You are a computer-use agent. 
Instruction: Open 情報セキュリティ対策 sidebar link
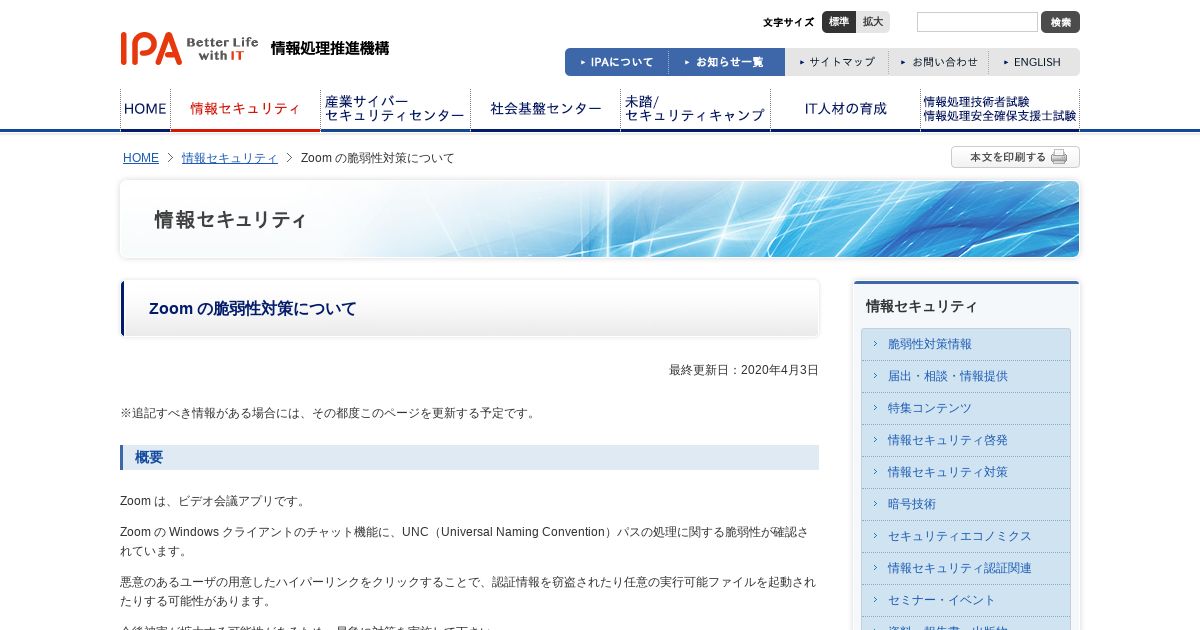(965, 472)
